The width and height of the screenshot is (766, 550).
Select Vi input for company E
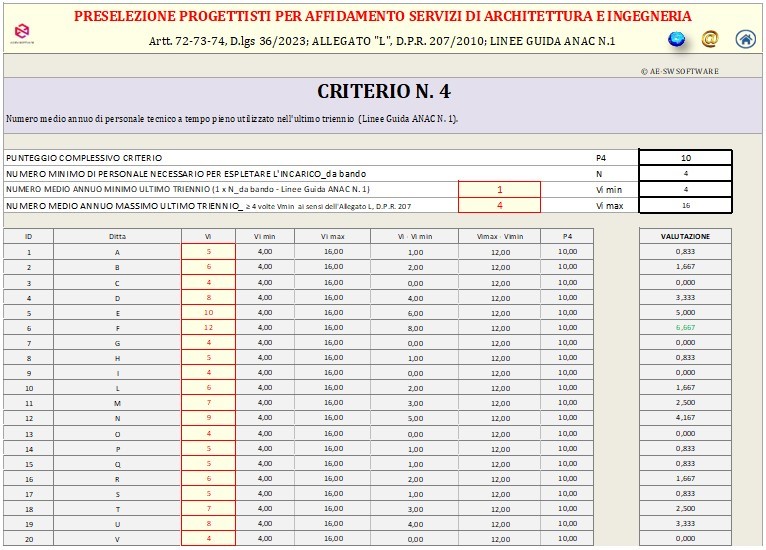pyautogui.click(x=208, y=312)
